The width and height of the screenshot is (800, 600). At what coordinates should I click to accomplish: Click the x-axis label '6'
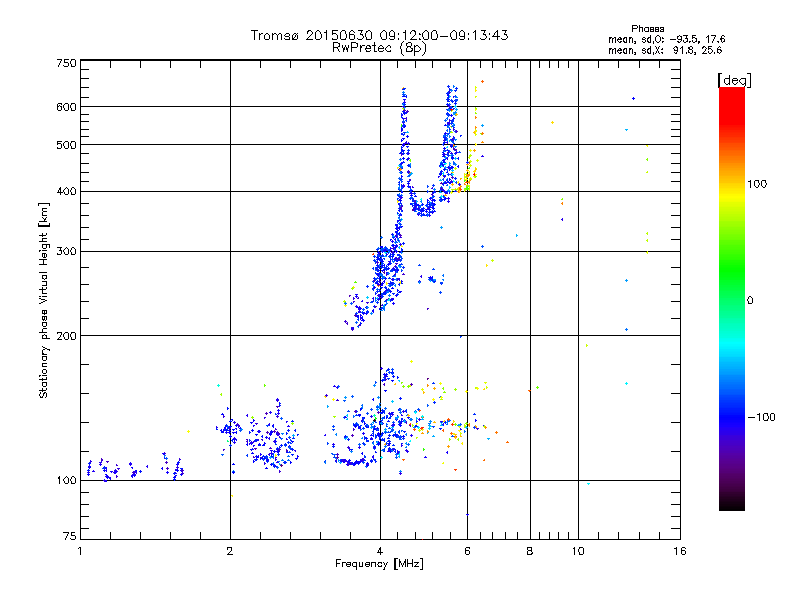click(467, 551)
